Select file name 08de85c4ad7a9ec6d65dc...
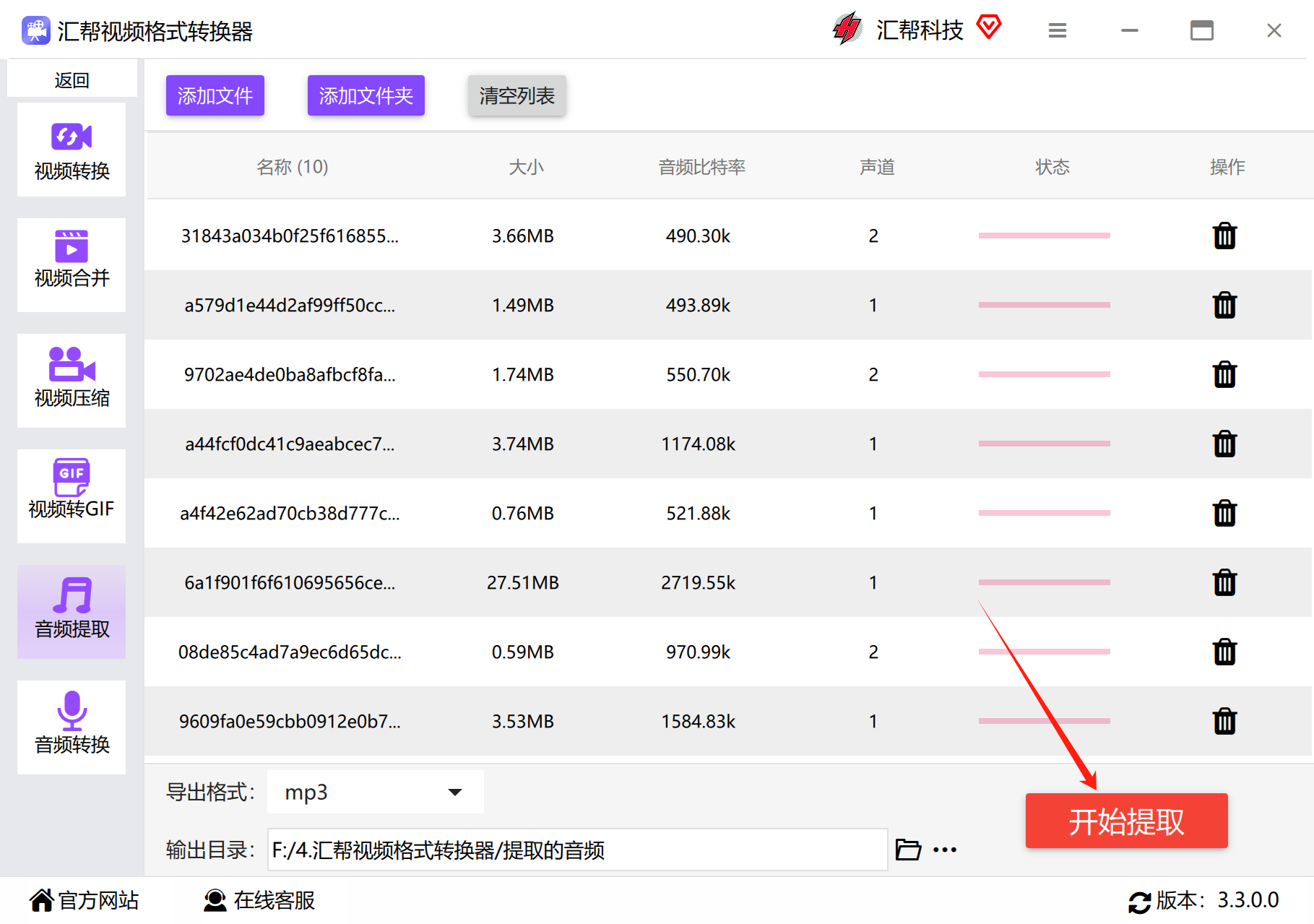 (x=290, y=652)
